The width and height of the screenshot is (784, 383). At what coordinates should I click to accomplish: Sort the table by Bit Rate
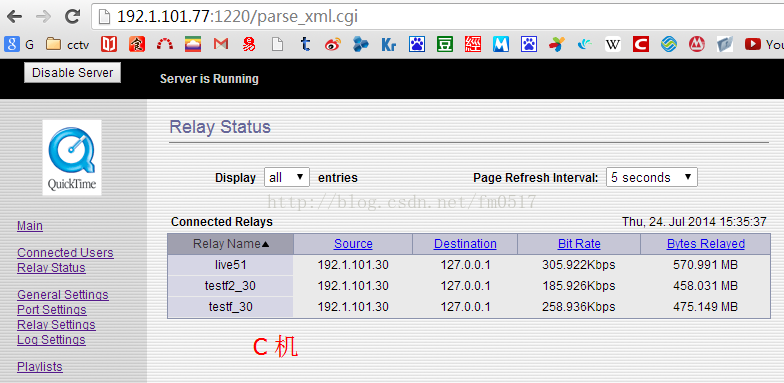[579, 244]
